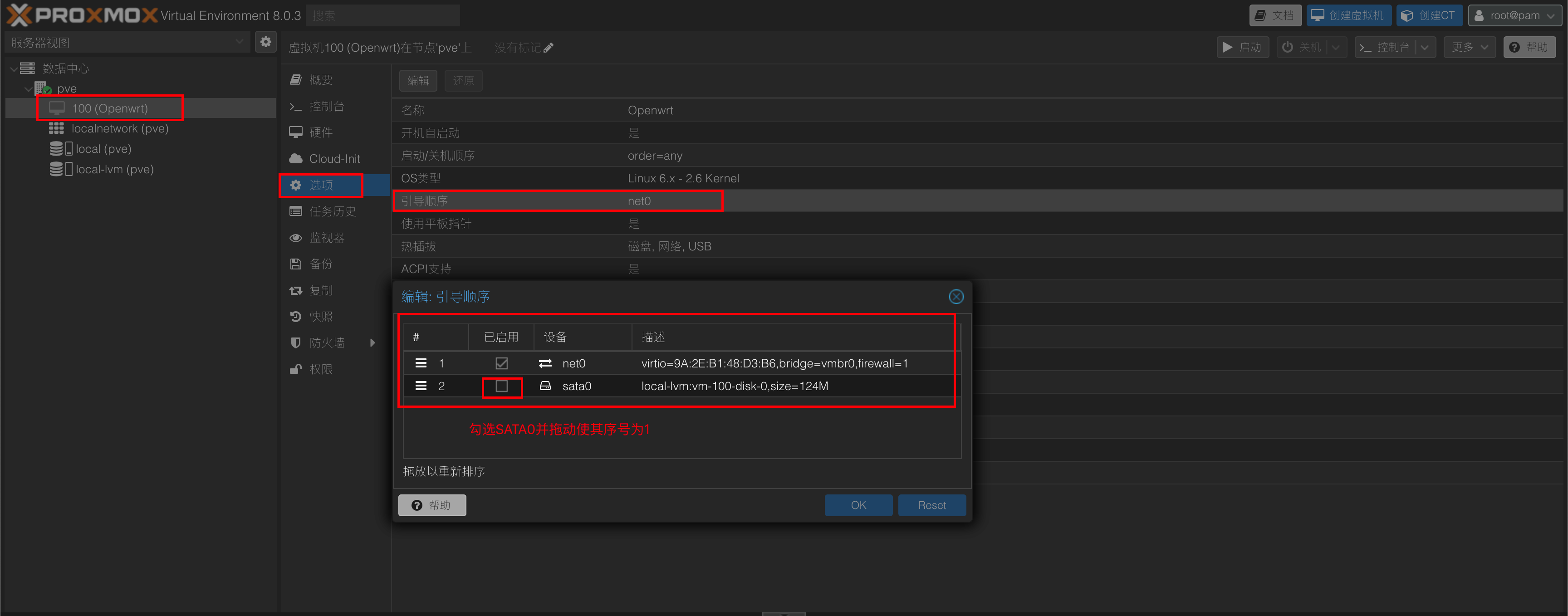1568x616 pixels.
Task: Open the 选项 options tab
Action: pos(335,185)
